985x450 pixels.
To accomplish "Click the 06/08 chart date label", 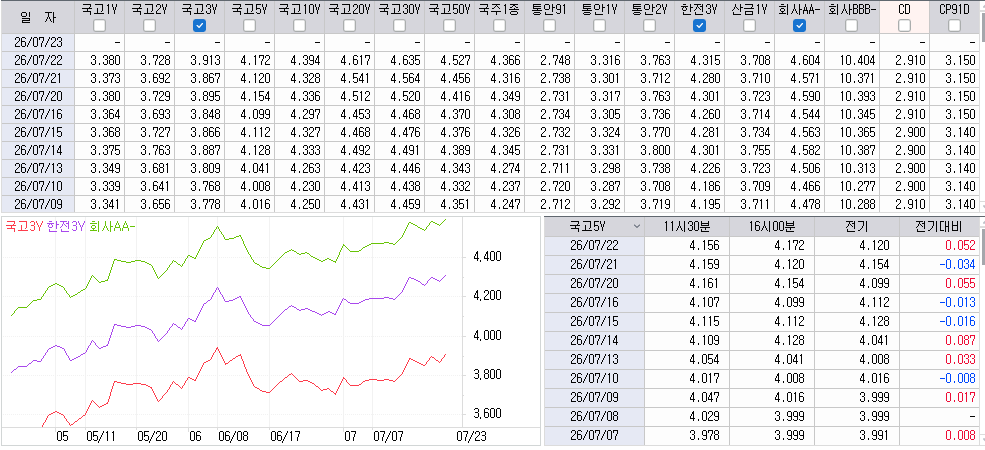I will (x=231, y=435).
